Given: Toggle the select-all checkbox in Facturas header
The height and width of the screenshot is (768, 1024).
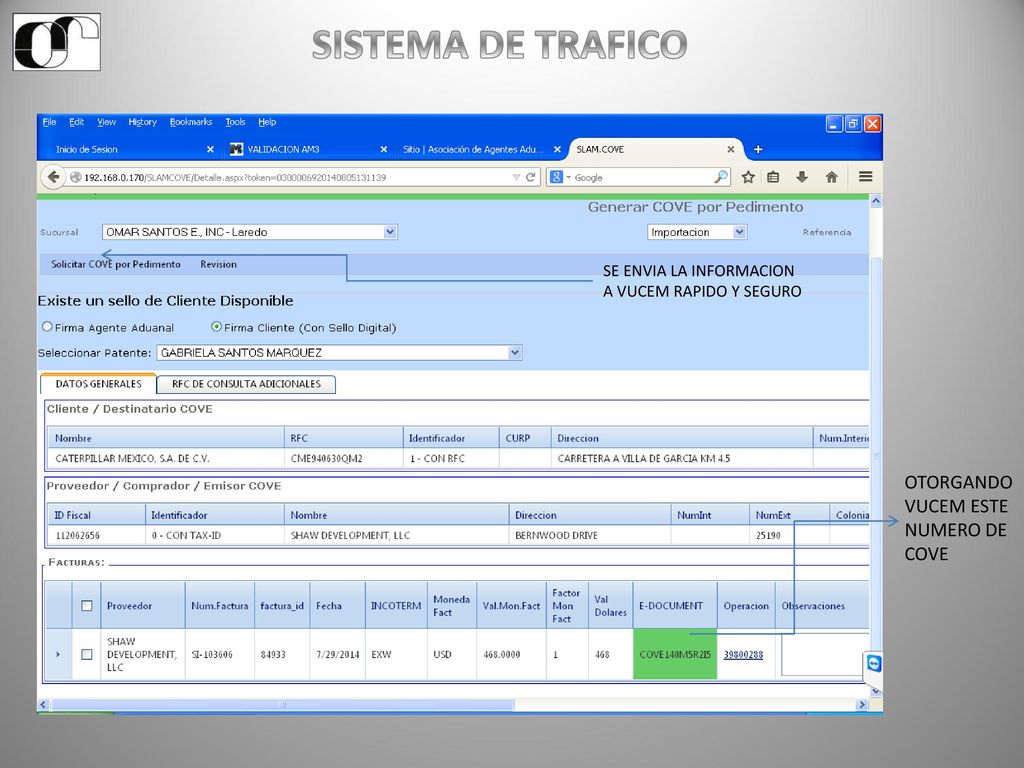Looking at the screenshot, I should pyautogui.click(x=86, y=605).
